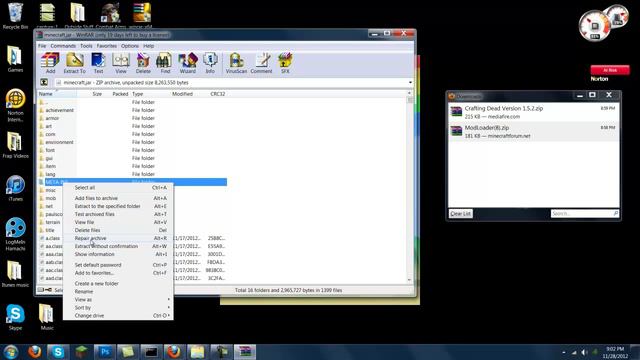Choose Add to favorites
The height and width of the screenshot is (360, 640).
coord(118,273)
